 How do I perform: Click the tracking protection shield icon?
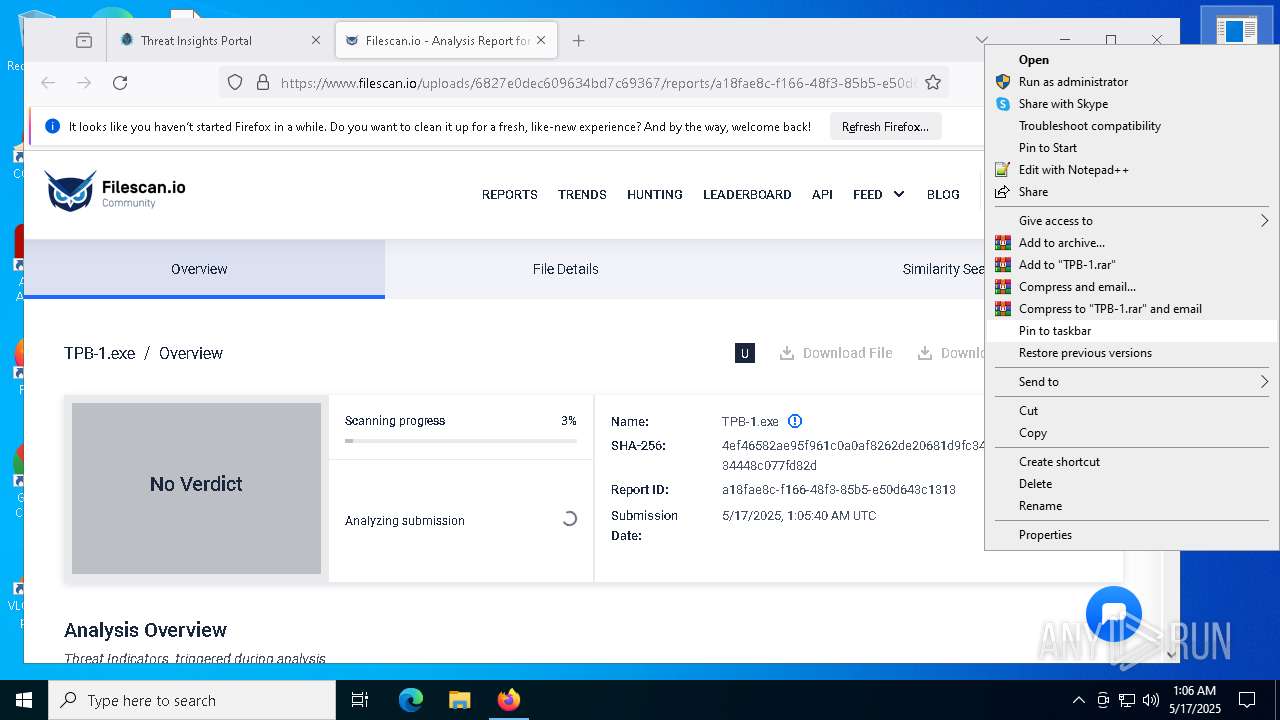235,83
